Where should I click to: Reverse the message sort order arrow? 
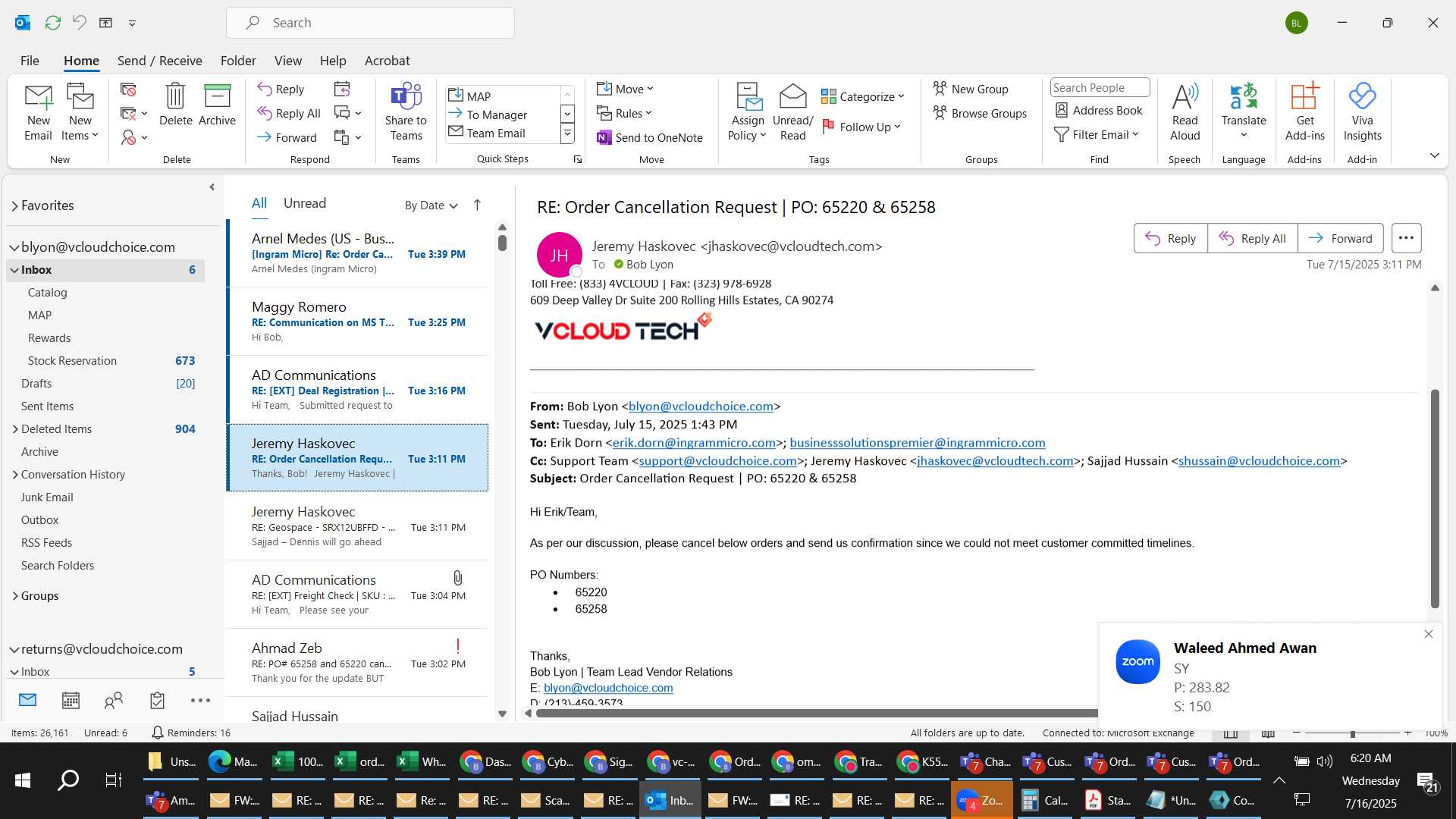477,205
